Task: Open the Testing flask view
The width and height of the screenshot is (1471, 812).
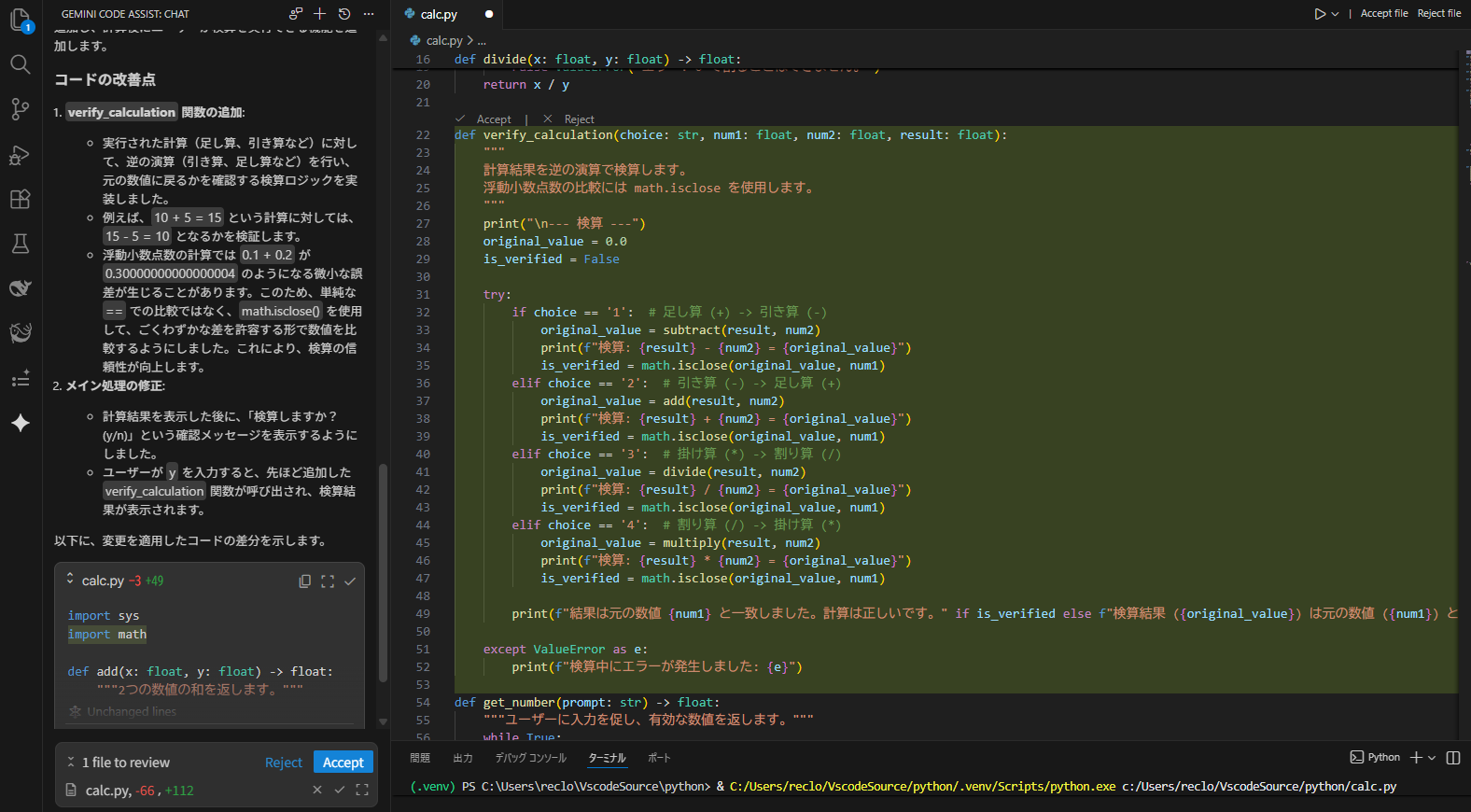Action: (x=20, y=244)
